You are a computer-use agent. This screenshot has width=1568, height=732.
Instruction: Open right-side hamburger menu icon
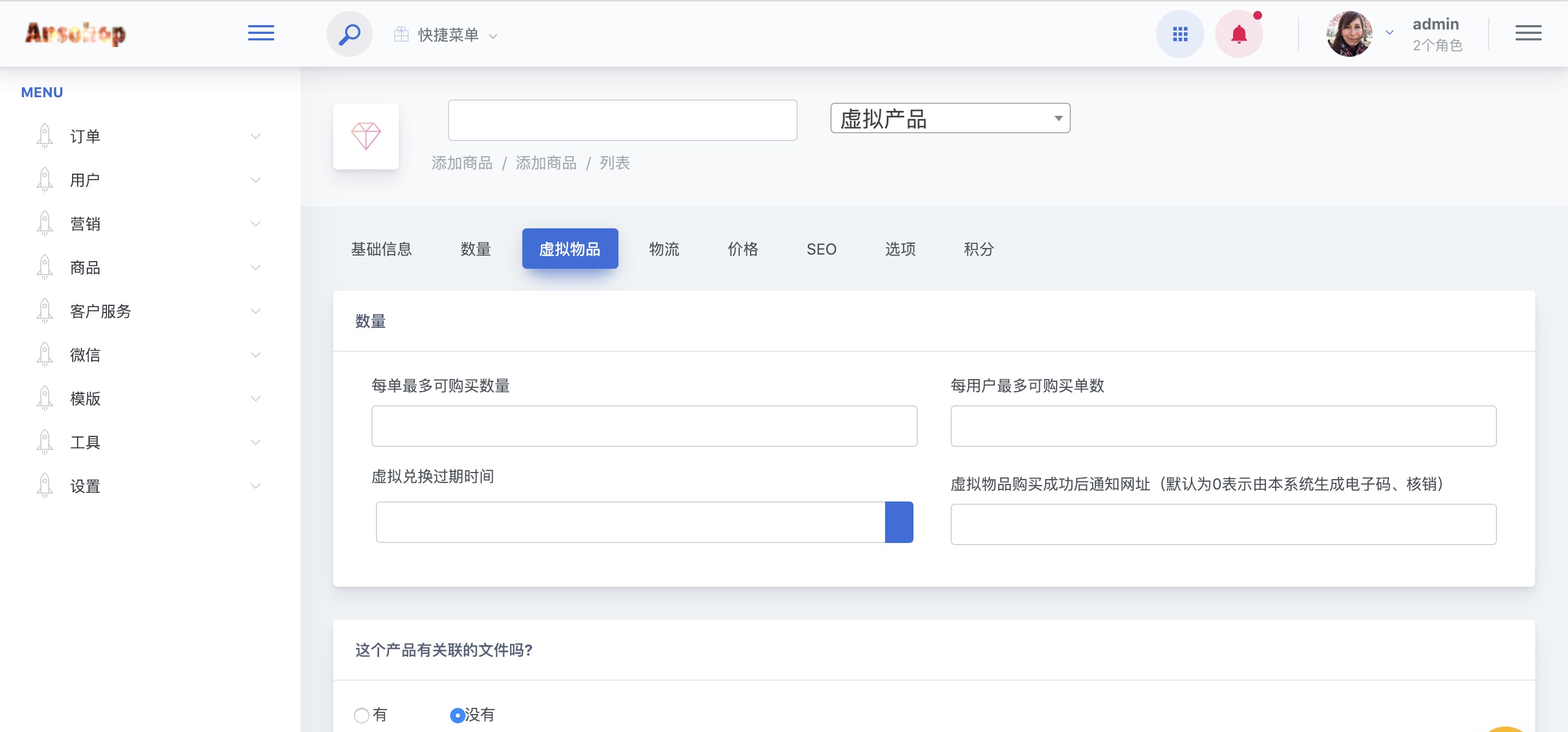click(1528, 33)
